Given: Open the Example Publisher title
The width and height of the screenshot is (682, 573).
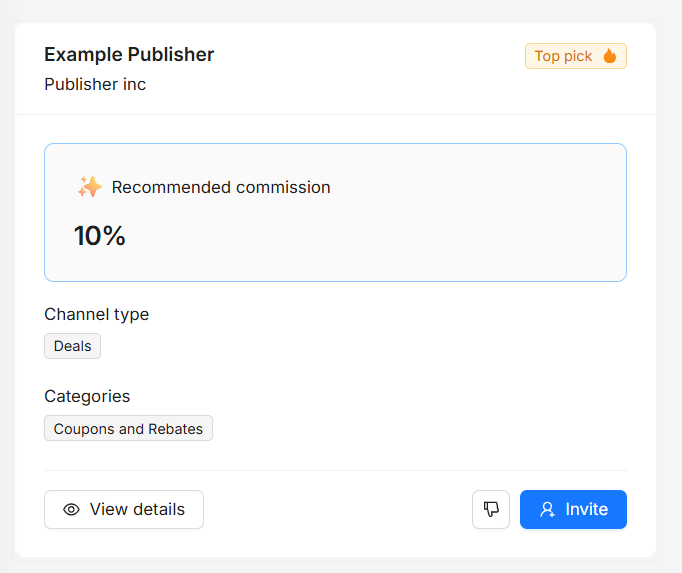Looking at the screenshot, I should point(129,55).
